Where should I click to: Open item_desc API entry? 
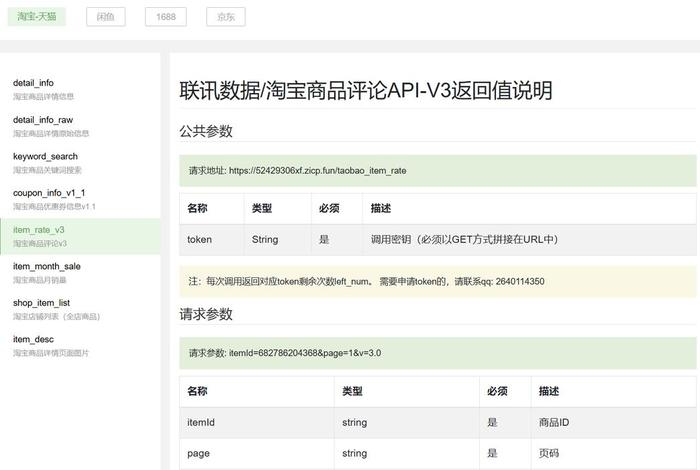coord(80,346)
